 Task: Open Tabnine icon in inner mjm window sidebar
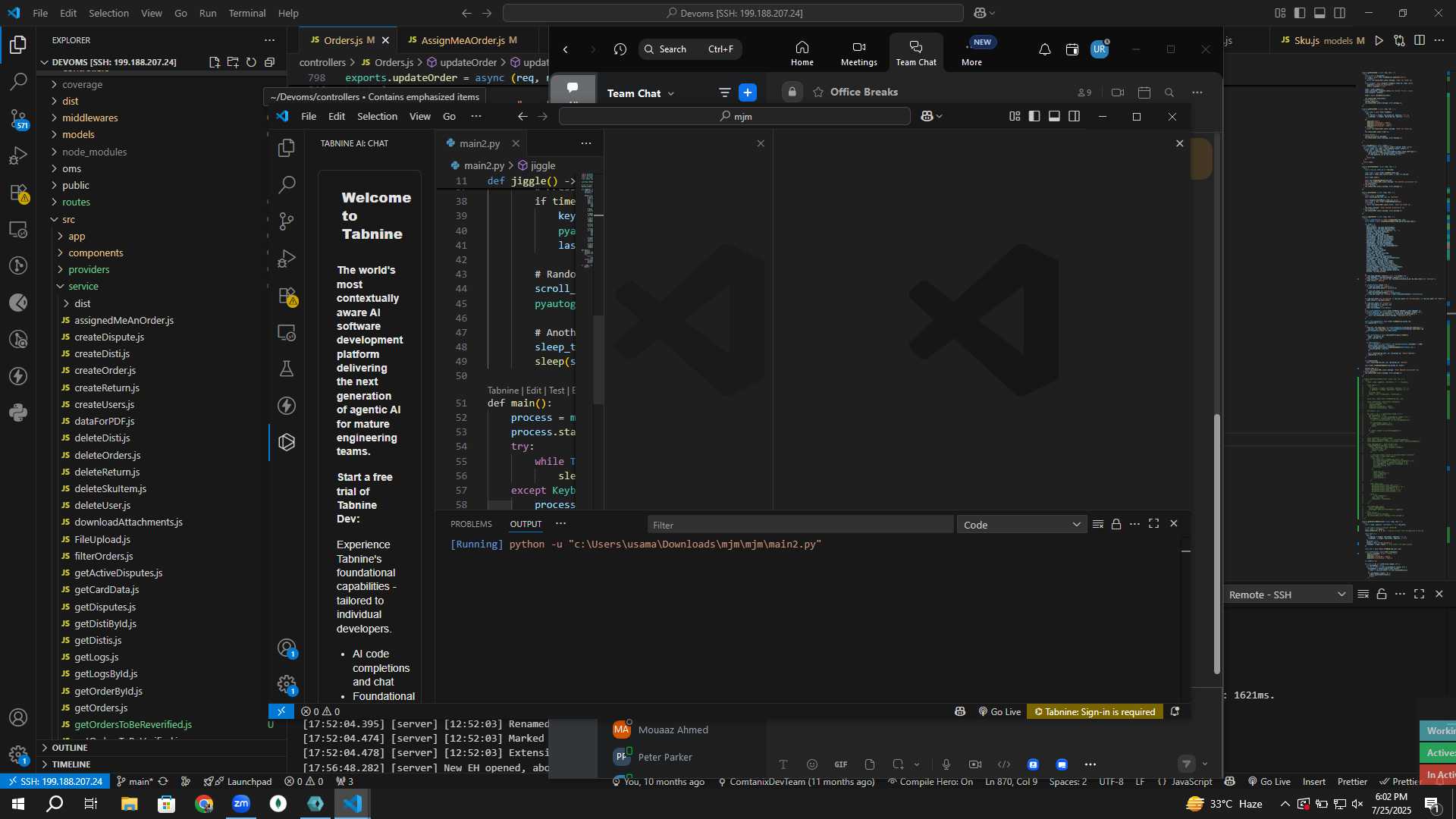[x=287, y=442]
